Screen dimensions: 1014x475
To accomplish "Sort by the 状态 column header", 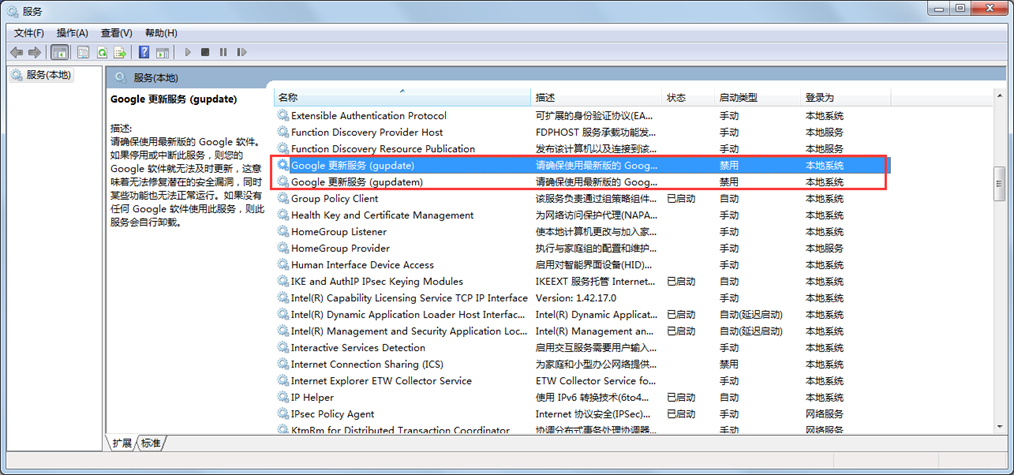I will [x=688, y=98].
